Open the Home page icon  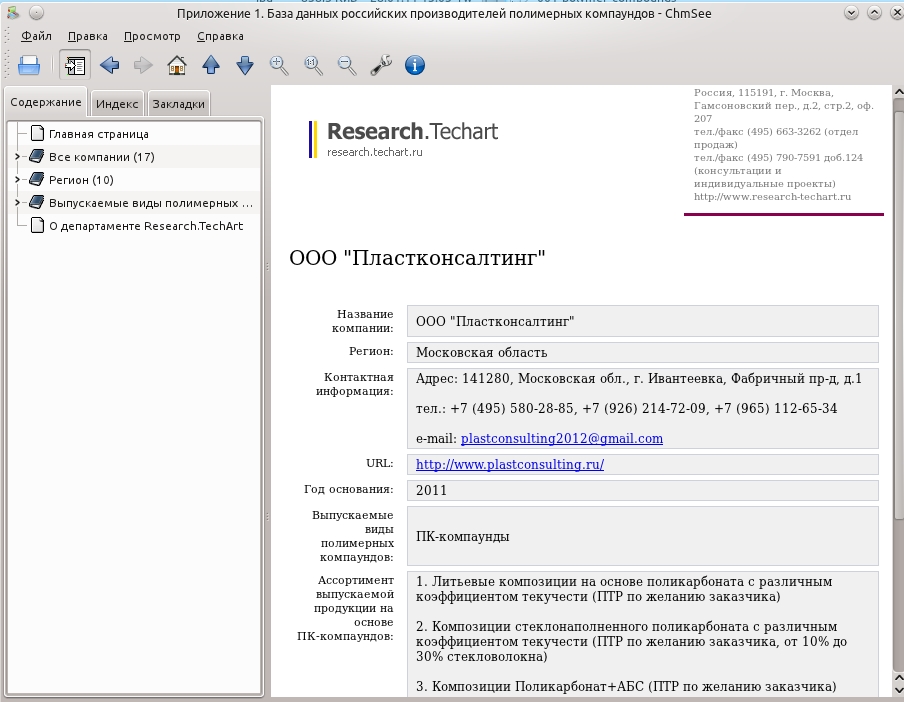click(x=177, y=65)
